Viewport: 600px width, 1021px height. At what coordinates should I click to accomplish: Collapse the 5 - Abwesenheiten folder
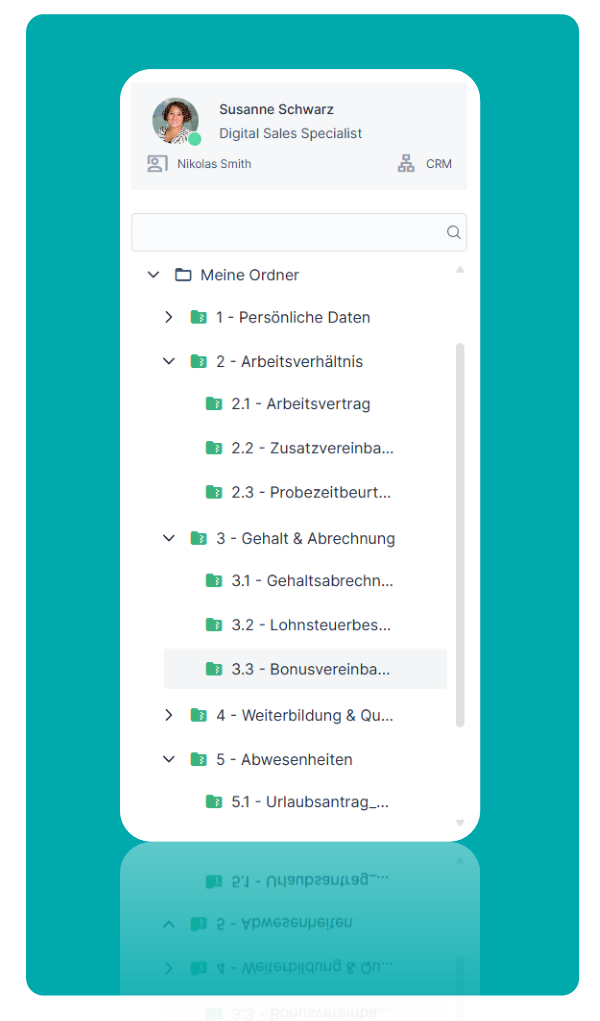point(169,759)
